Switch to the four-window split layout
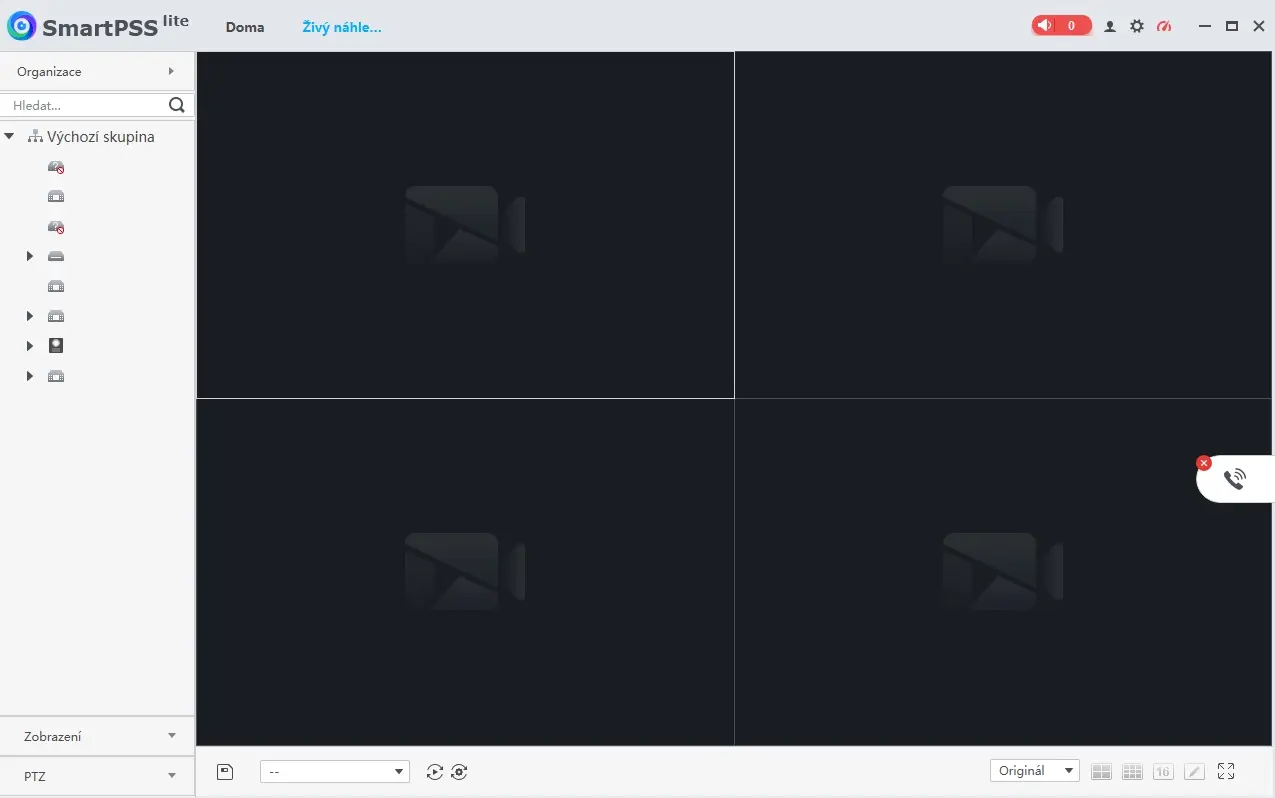The width and height of the screenshot is (1275, 798). pyautogui.click(x=1101, y=772)
